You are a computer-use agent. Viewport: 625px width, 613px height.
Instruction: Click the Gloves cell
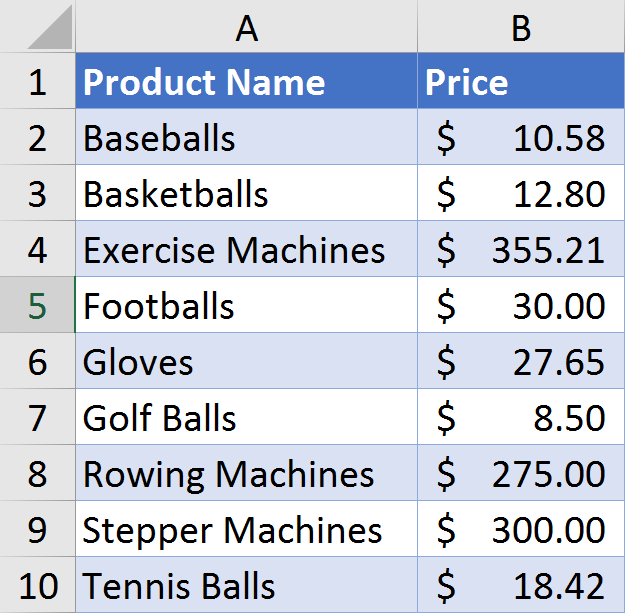tap(246, 362)
